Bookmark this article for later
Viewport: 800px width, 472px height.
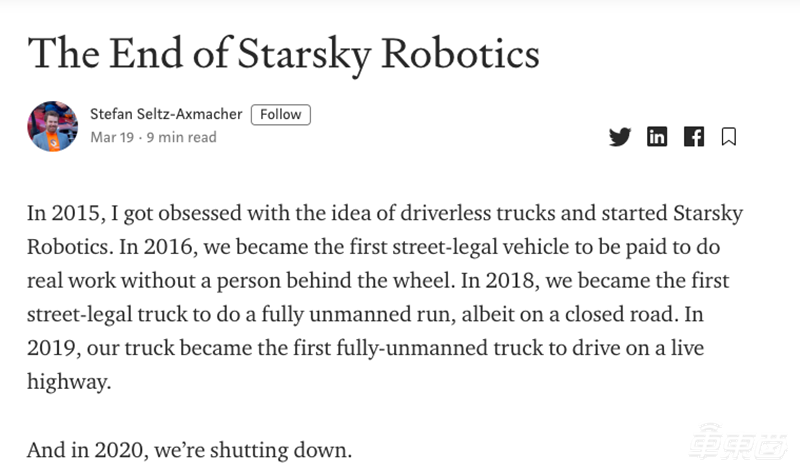729,137
